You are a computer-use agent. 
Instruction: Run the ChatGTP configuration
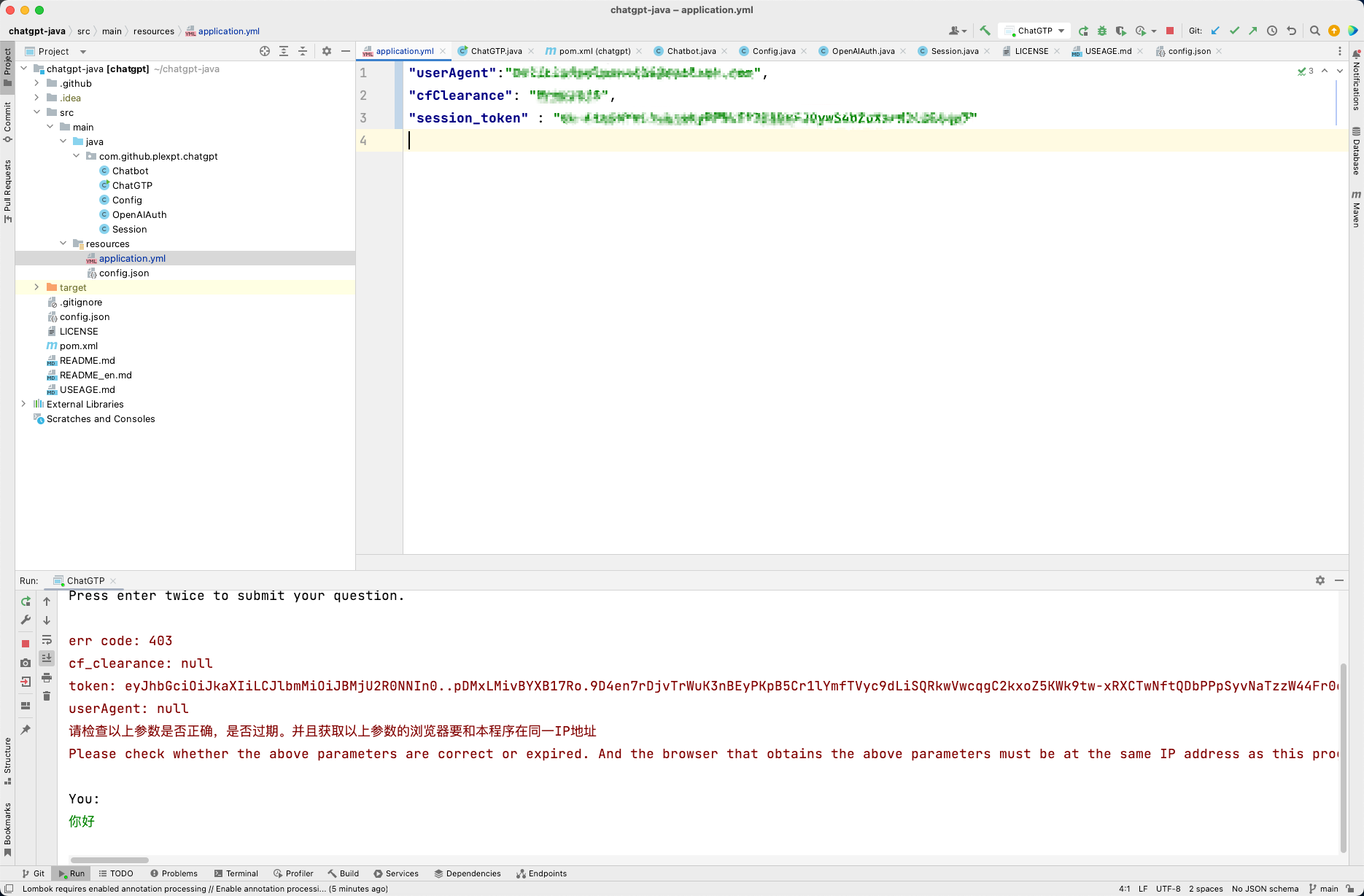tap(1083, 31)
